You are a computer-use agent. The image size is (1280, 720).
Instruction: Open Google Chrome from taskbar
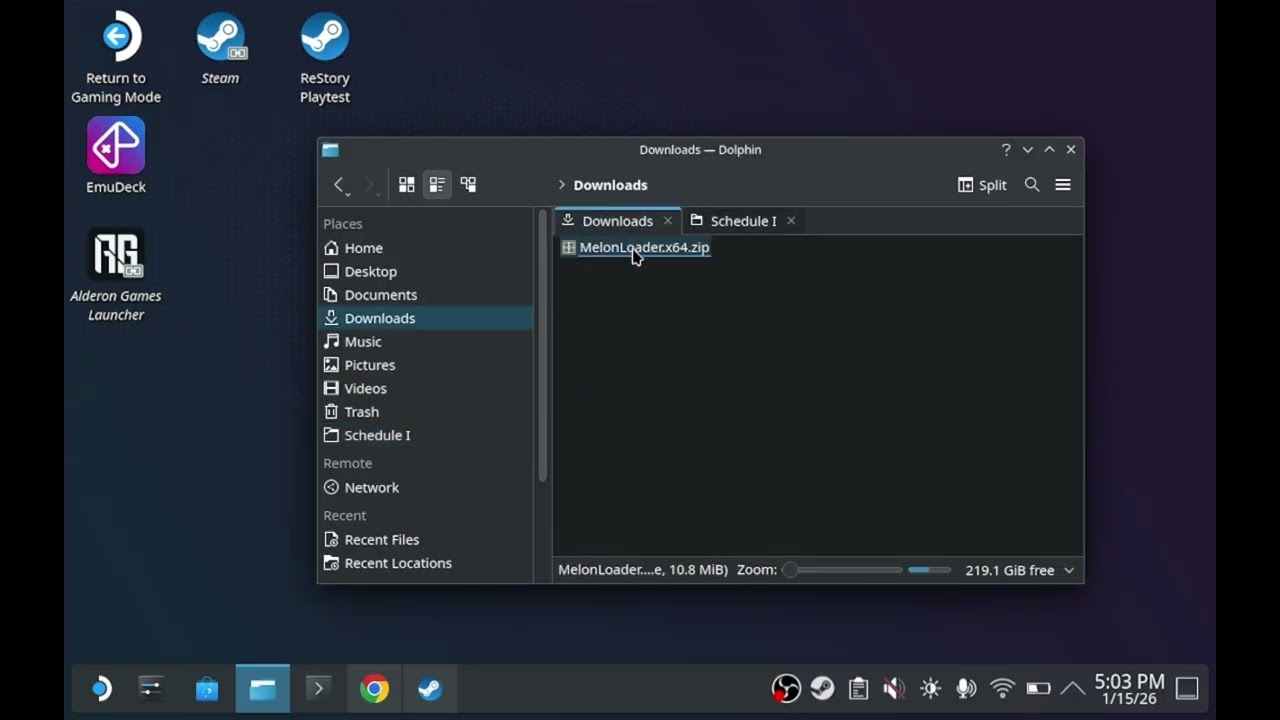[374, 688]
